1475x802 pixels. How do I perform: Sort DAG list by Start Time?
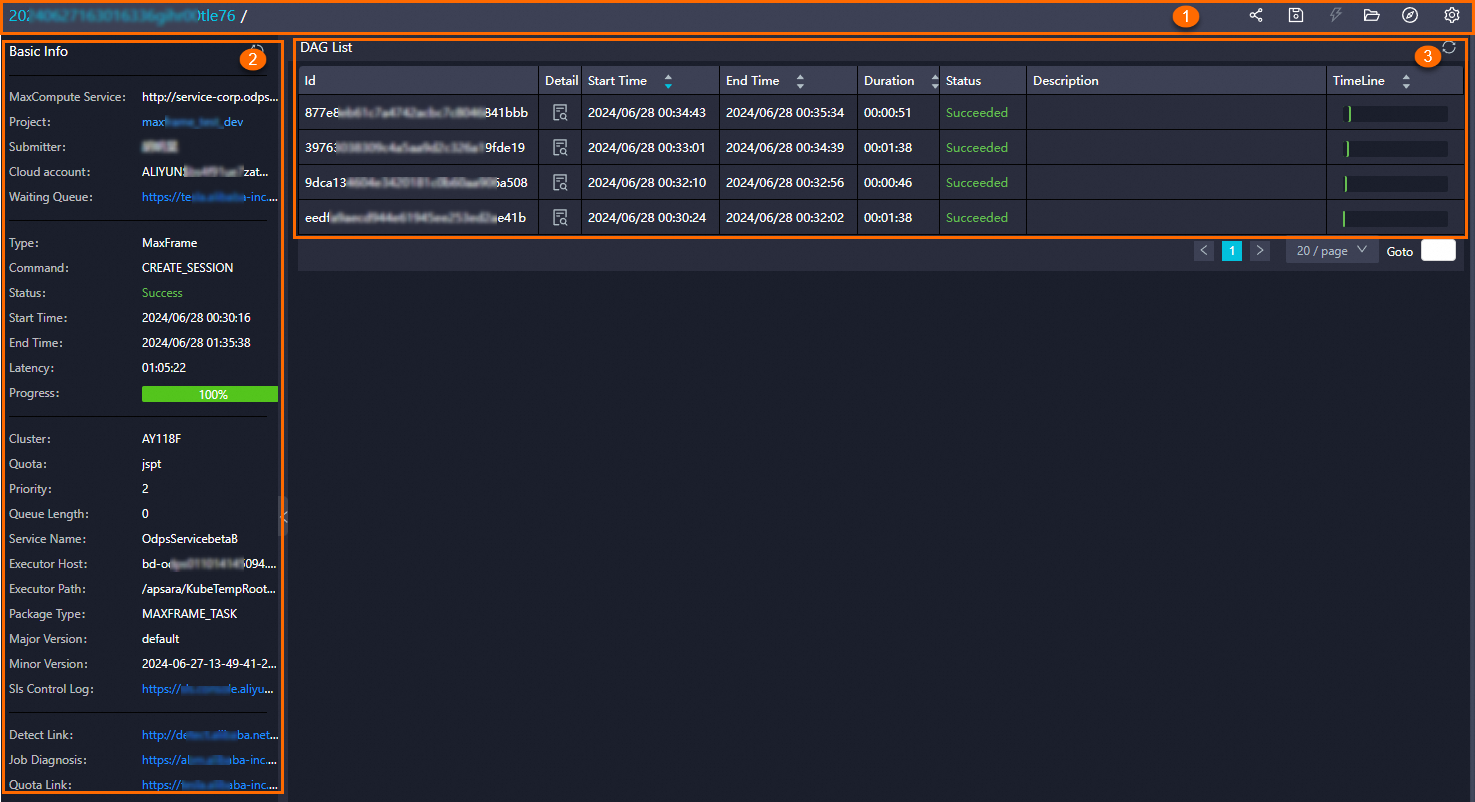[x=668, y=81]
